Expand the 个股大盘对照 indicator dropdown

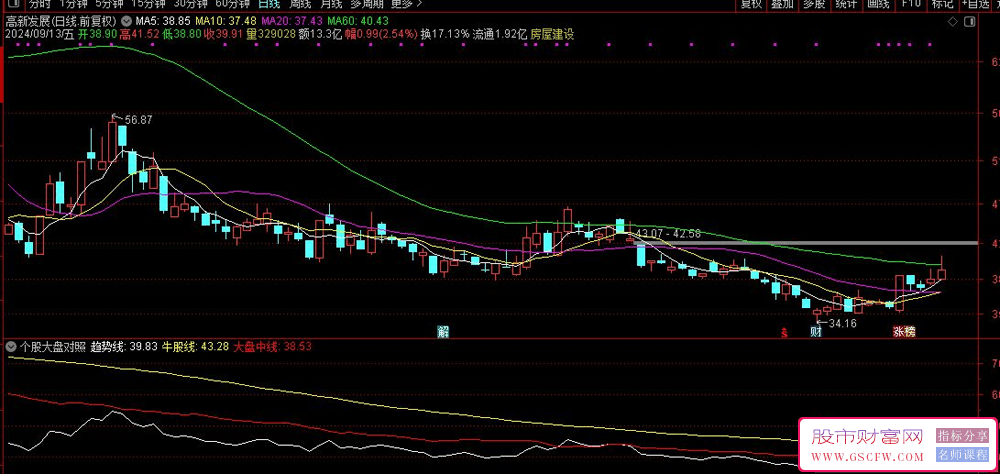point(11,347)
